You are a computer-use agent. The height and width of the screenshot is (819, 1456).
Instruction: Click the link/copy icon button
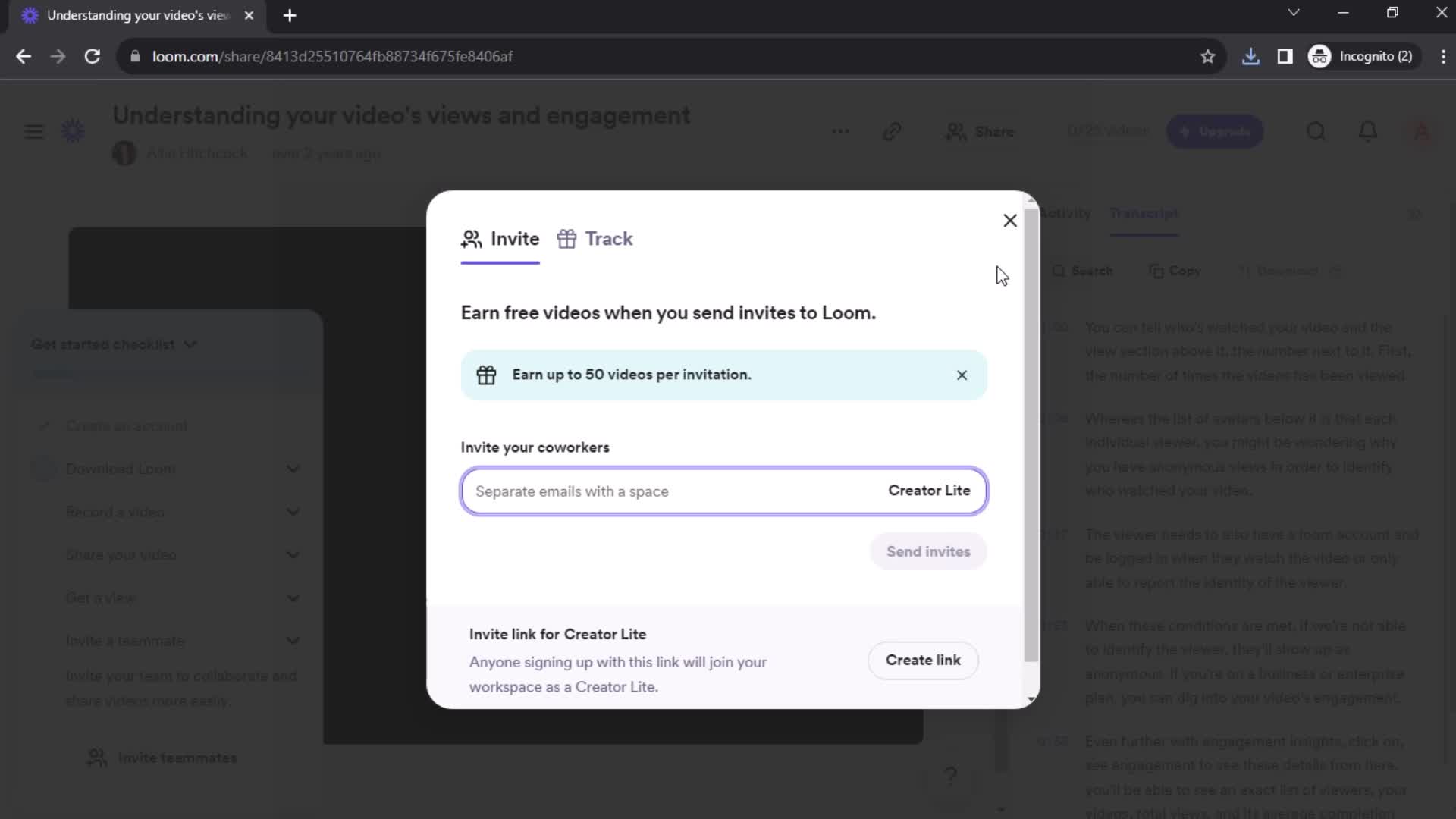point(891,131)
